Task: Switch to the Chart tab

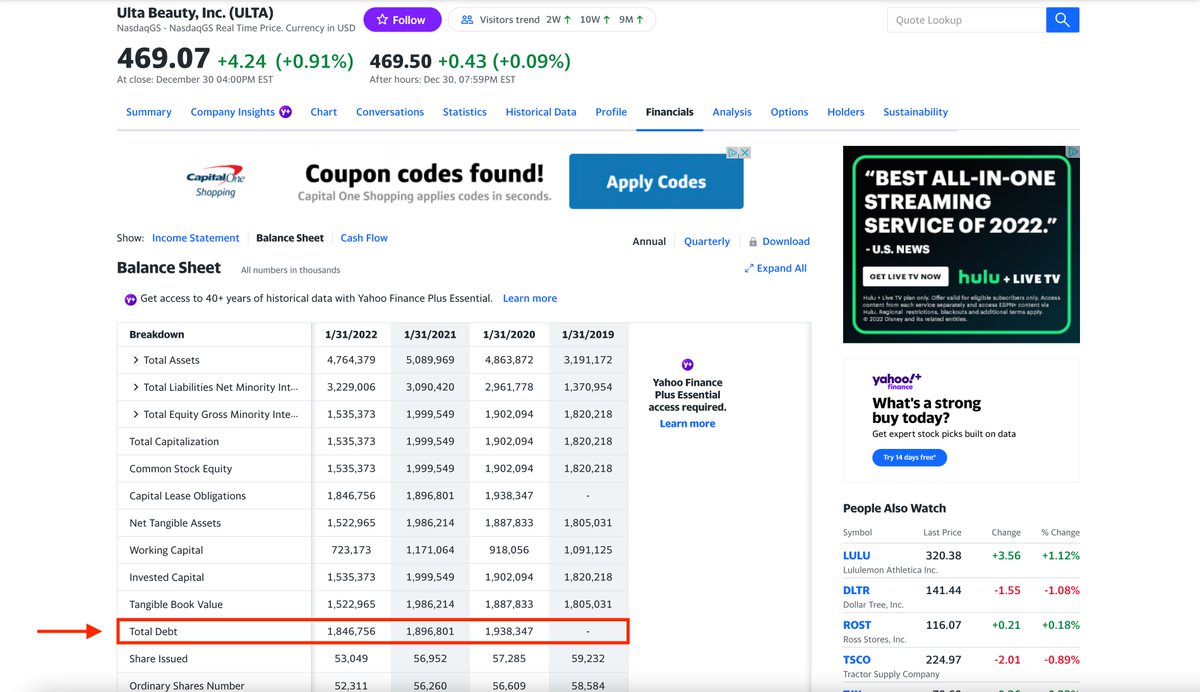Action: [x=324, y=112]
